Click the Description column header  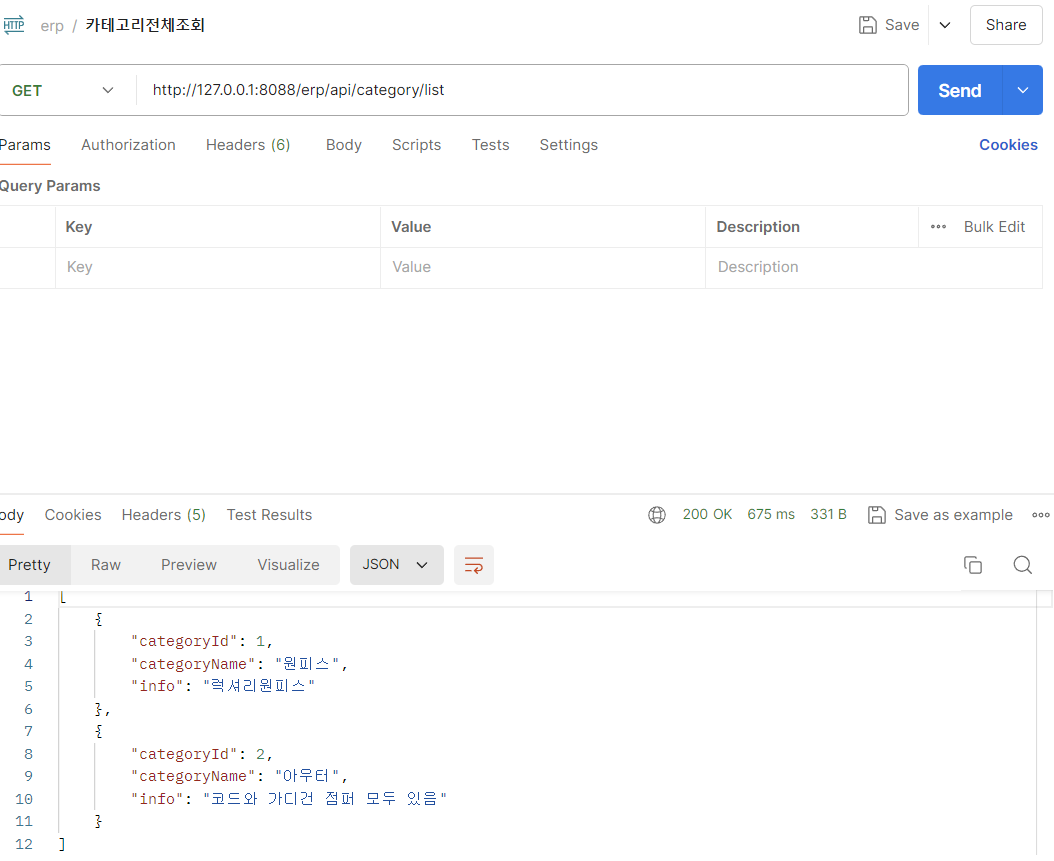tap(758, 227)
